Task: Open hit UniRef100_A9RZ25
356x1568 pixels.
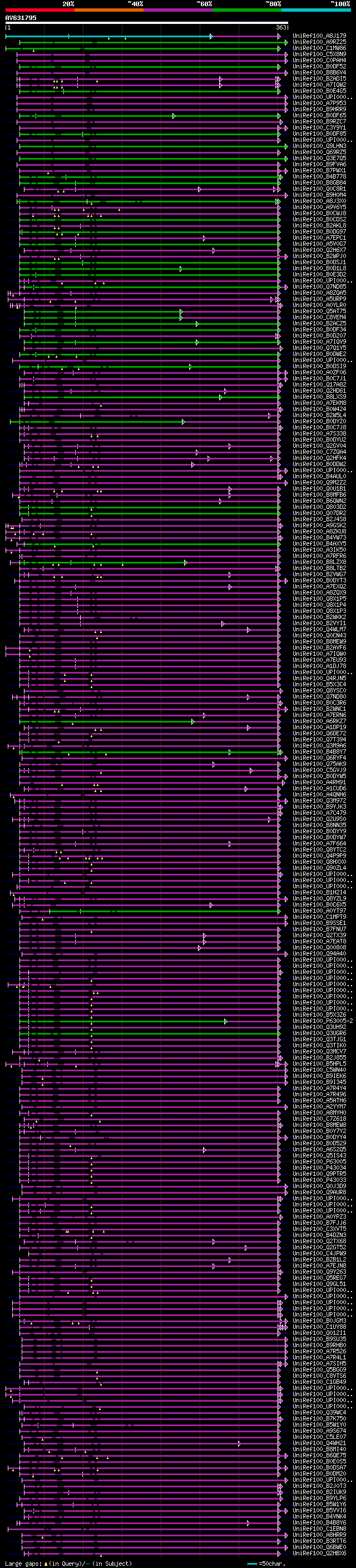Action: point(319,42)
